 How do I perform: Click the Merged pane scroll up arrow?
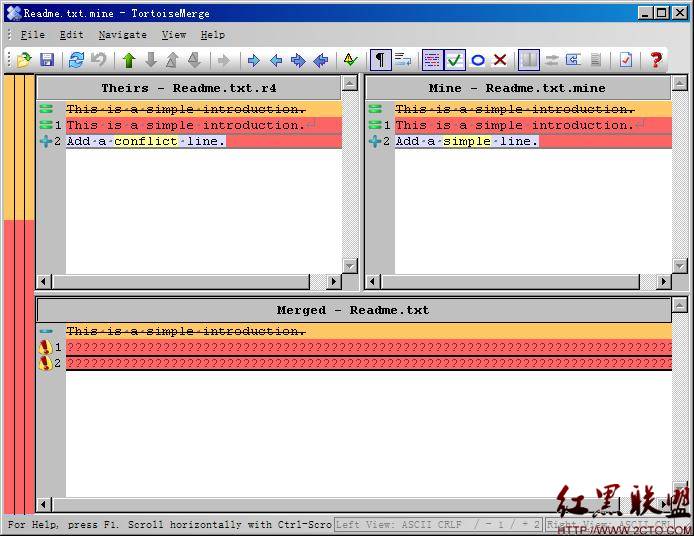point(680,305)
